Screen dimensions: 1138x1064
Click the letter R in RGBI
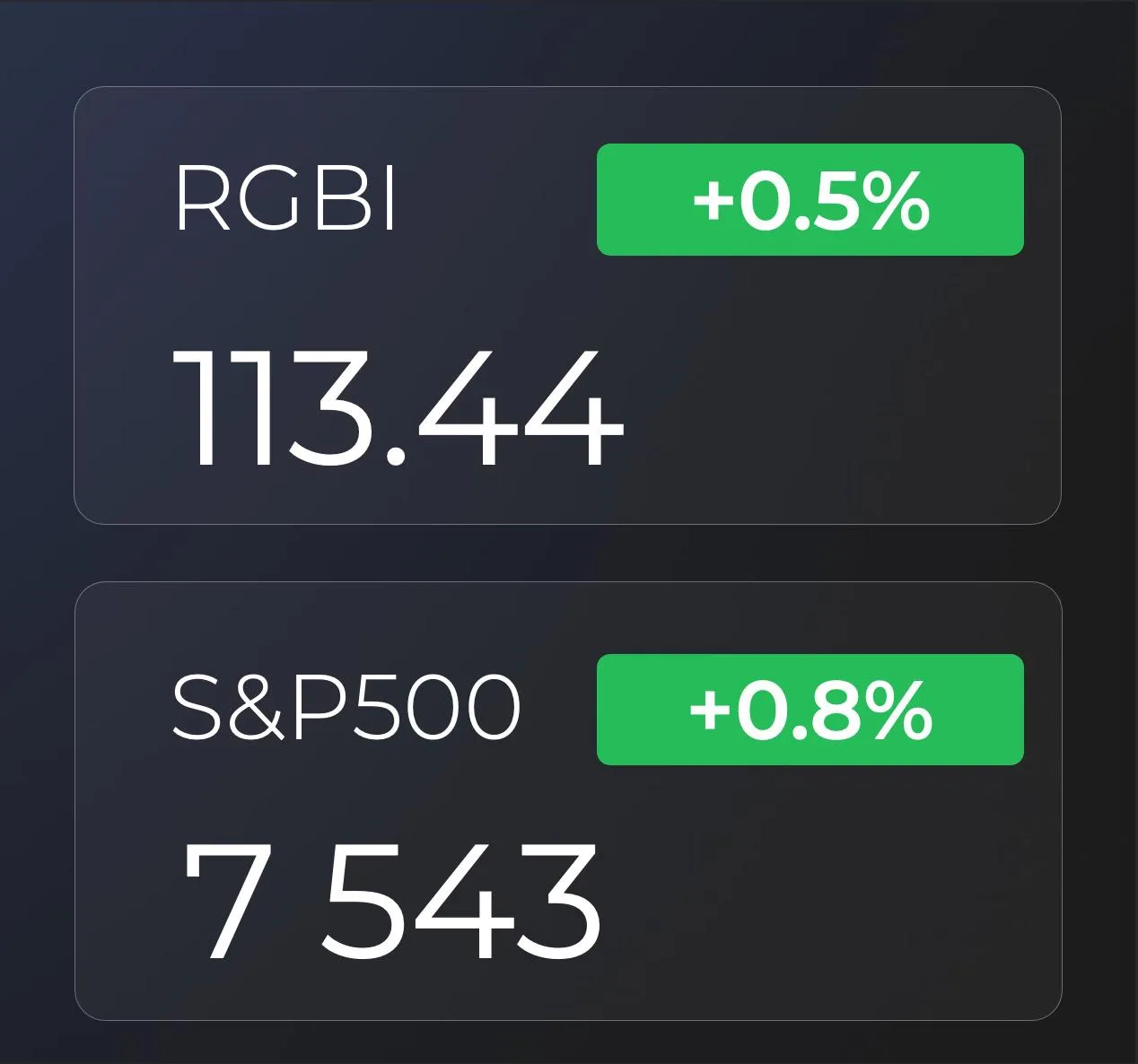click(202, 199)
